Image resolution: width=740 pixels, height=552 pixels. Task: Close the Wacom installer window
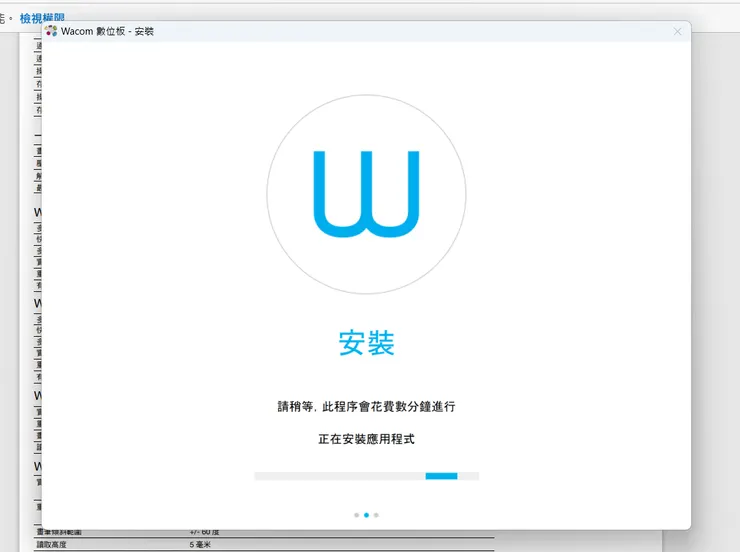[x=677, y=32]
